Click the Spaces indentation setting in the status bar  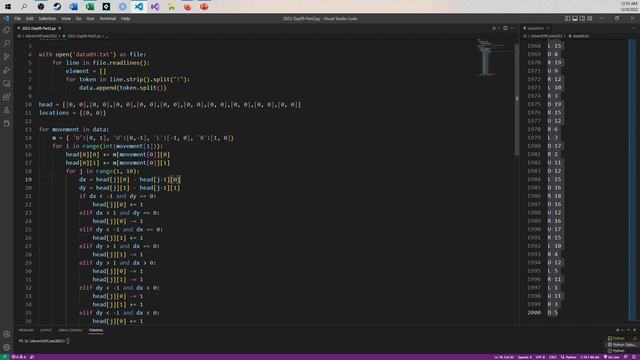(524, 357)
